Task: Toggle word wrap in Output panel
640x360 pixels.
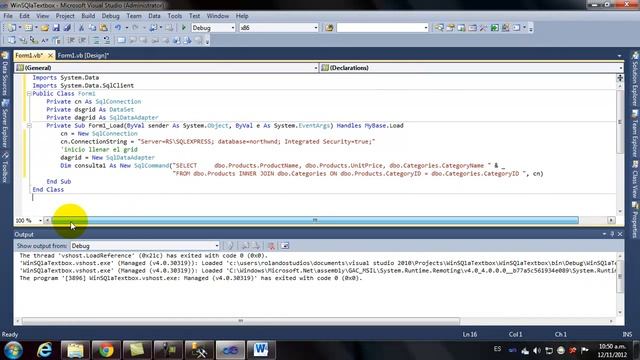Action: pyautogui.click(x=285, y=246)
